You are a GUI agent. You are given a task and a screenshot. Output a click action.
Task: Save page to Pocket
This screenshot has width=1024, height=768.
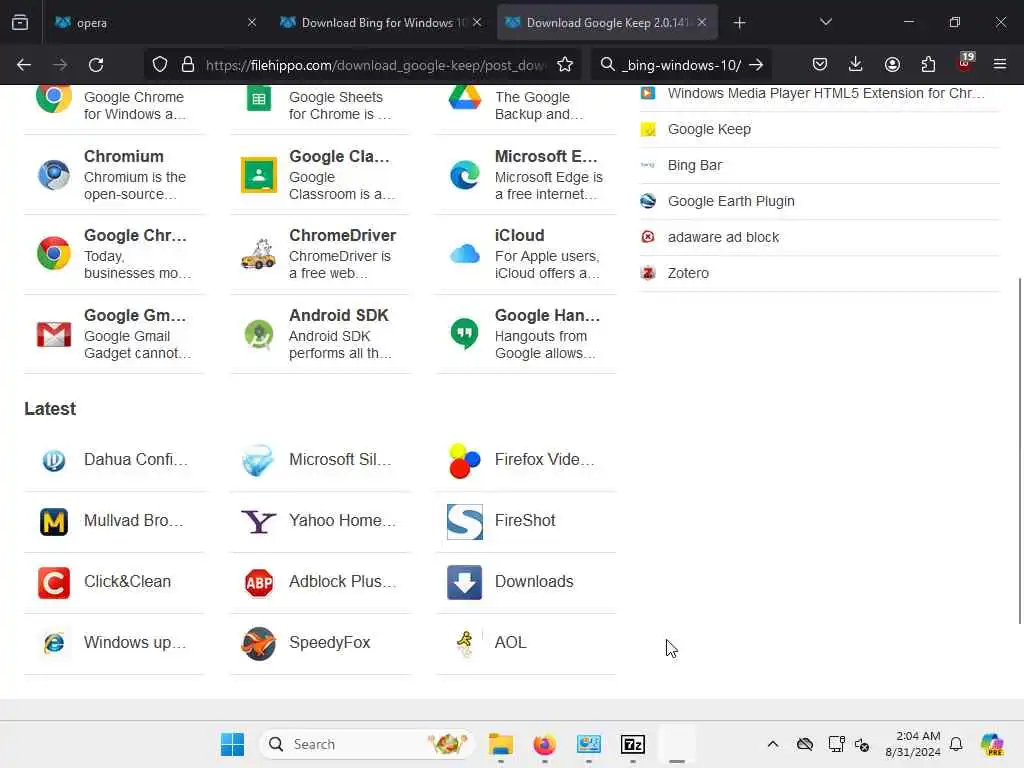(820, 64)
